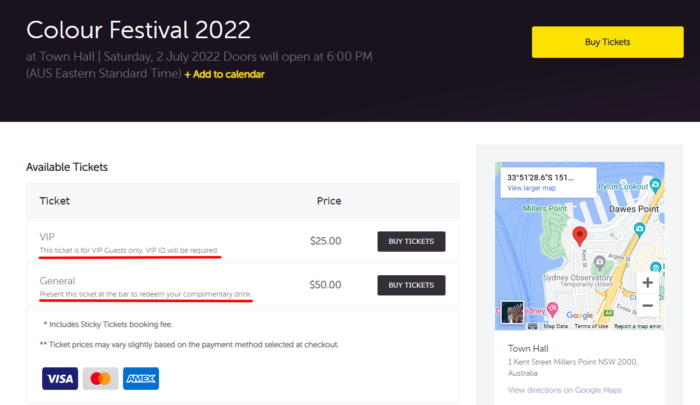
Task: Click the Sydney Observatory map marker
Action: click(x=600, y=262)
